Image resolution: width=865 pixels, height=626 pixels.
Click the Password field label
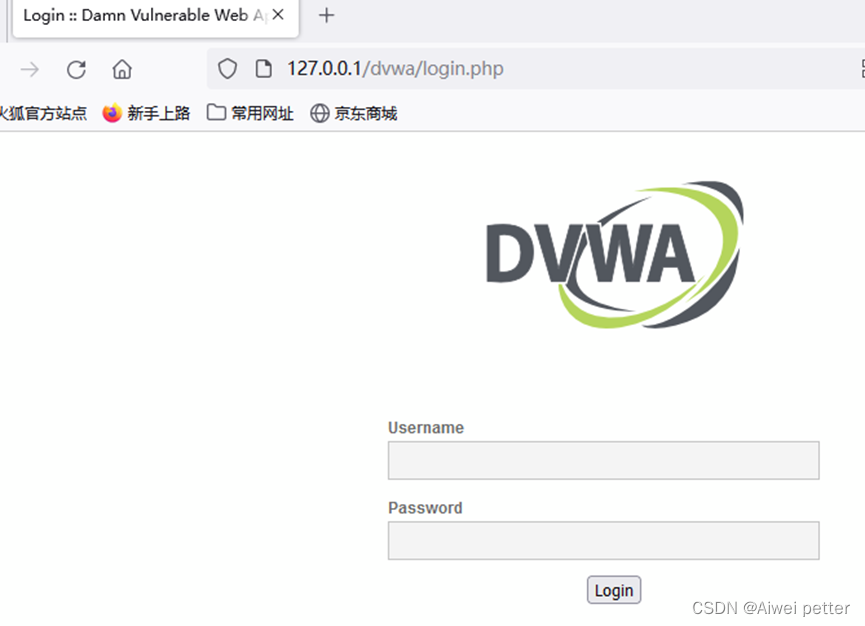point(425,508)
